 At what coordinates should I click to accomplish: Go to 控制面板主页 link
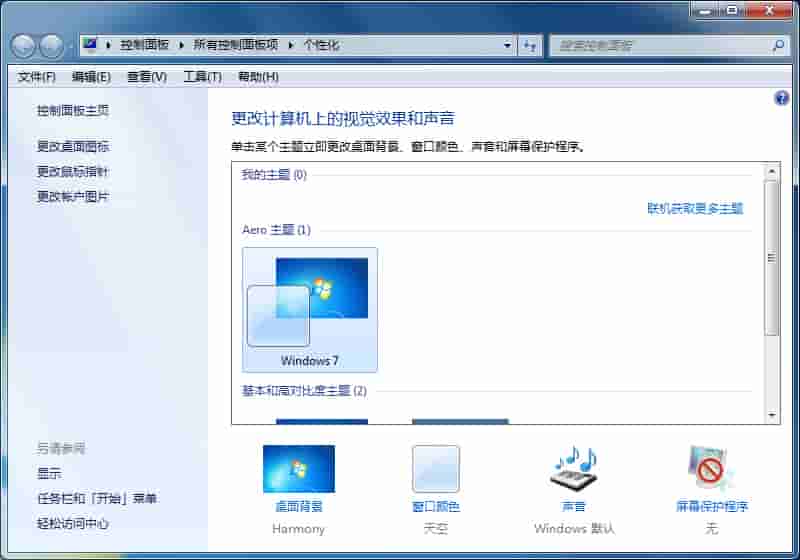click(73, 110)
